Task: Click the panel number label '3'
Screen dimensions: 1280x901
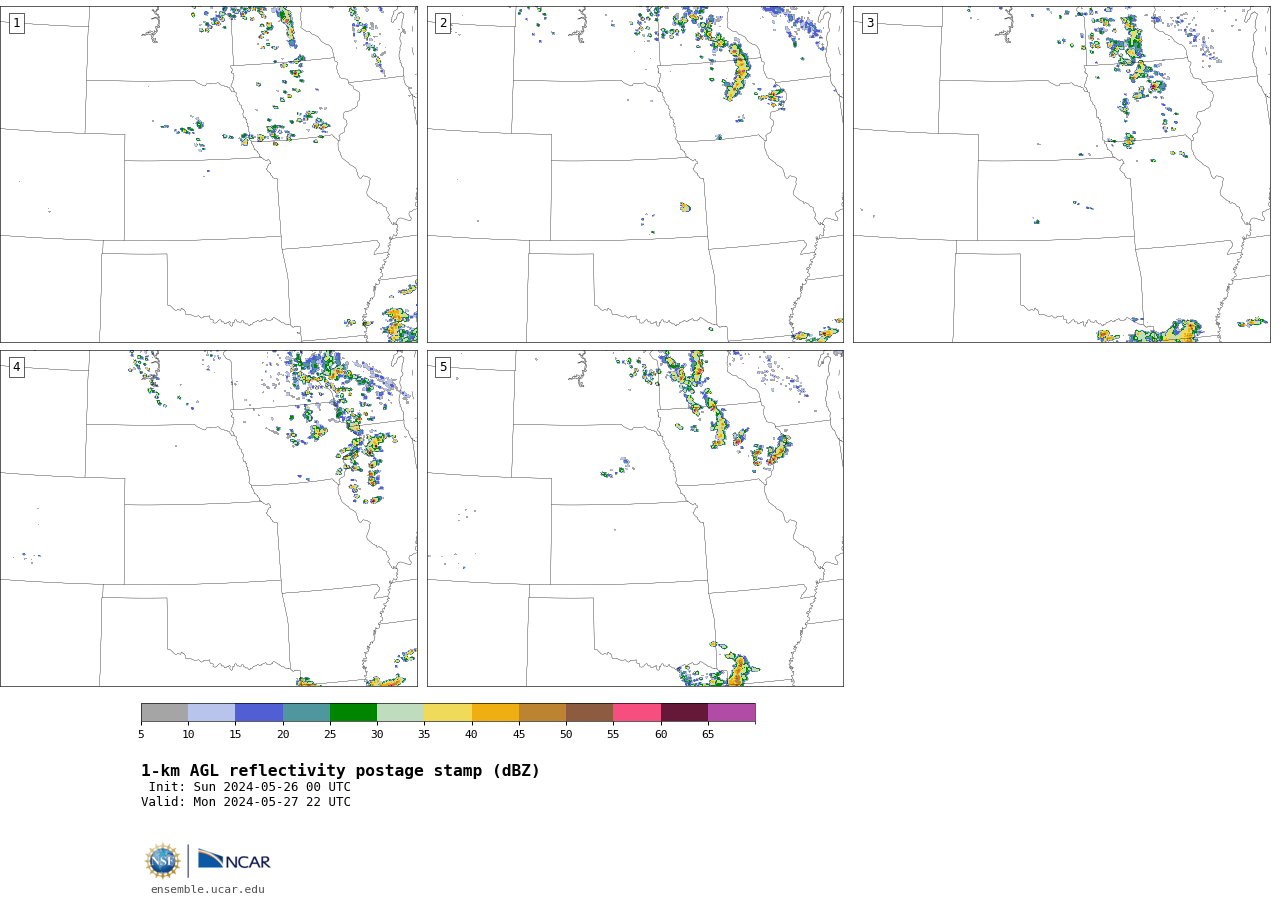Action: pos(869,23)
